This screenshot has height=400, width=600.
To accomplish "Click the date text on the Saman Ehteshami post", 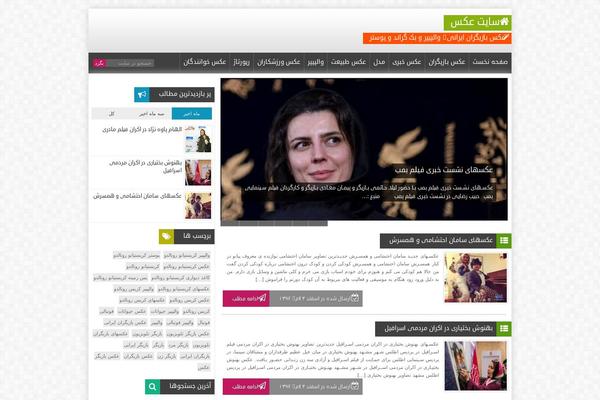I will pyautogui.click(x=315, y=299).
